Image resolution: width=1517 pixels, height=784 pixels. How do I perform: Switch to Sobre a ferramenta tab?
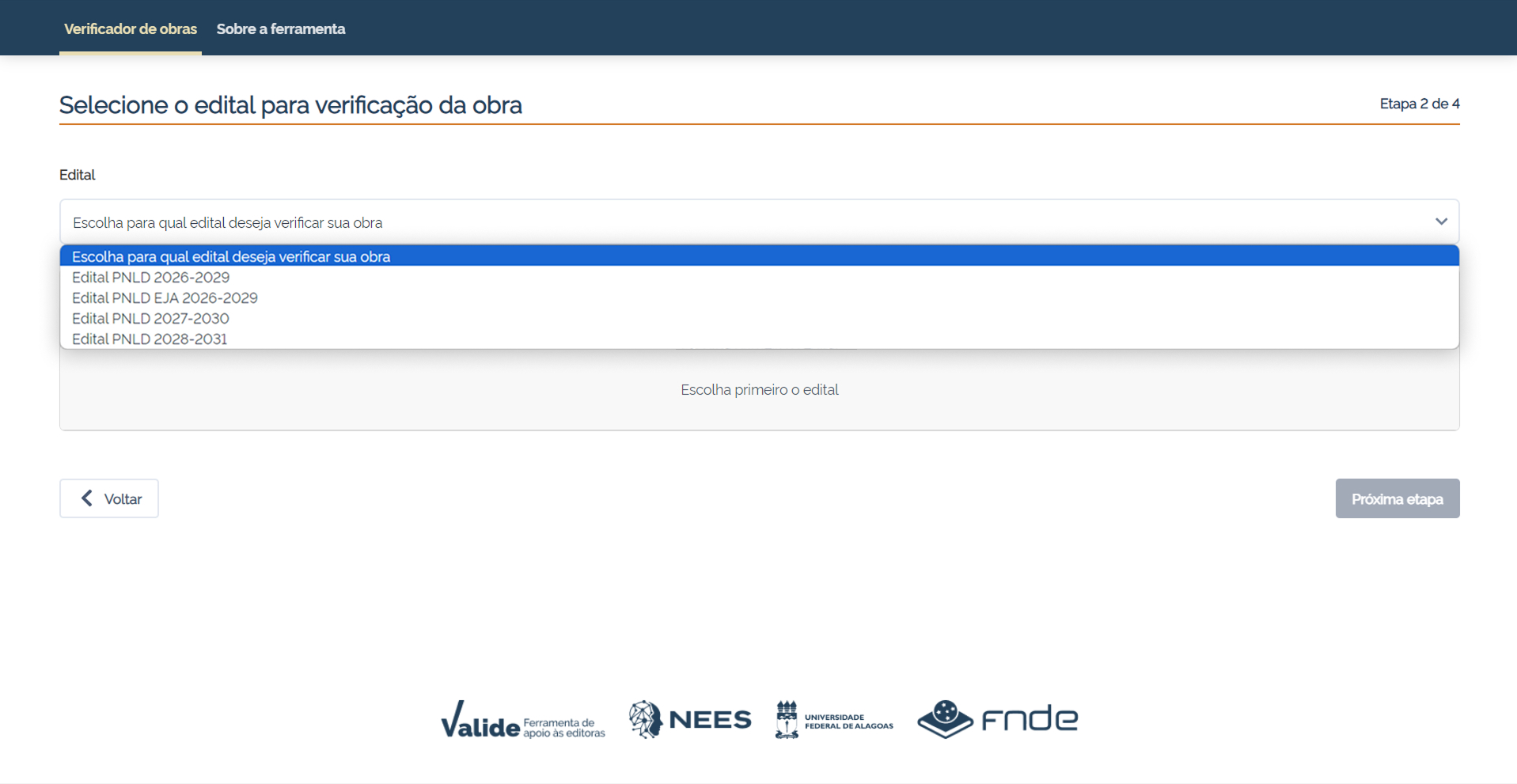coord(281,28)
